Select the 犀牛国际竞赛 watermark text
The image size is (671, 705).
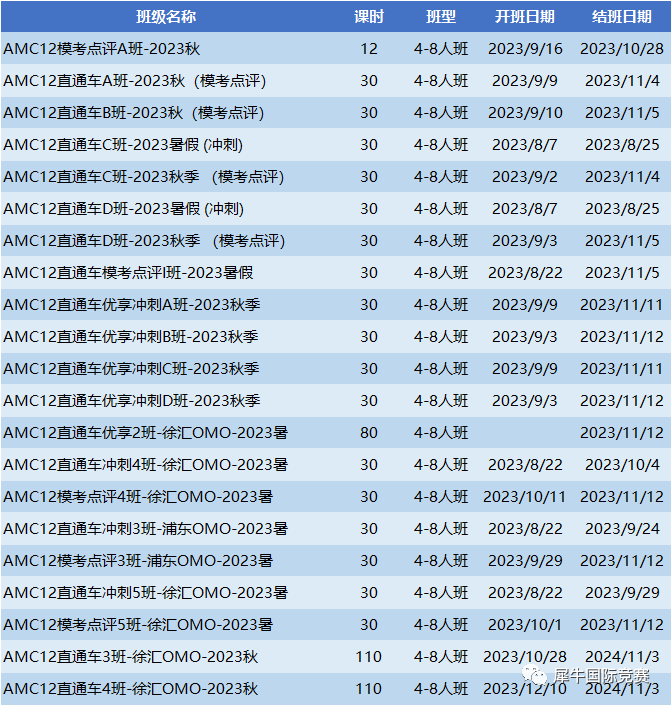tap(601, 676)
